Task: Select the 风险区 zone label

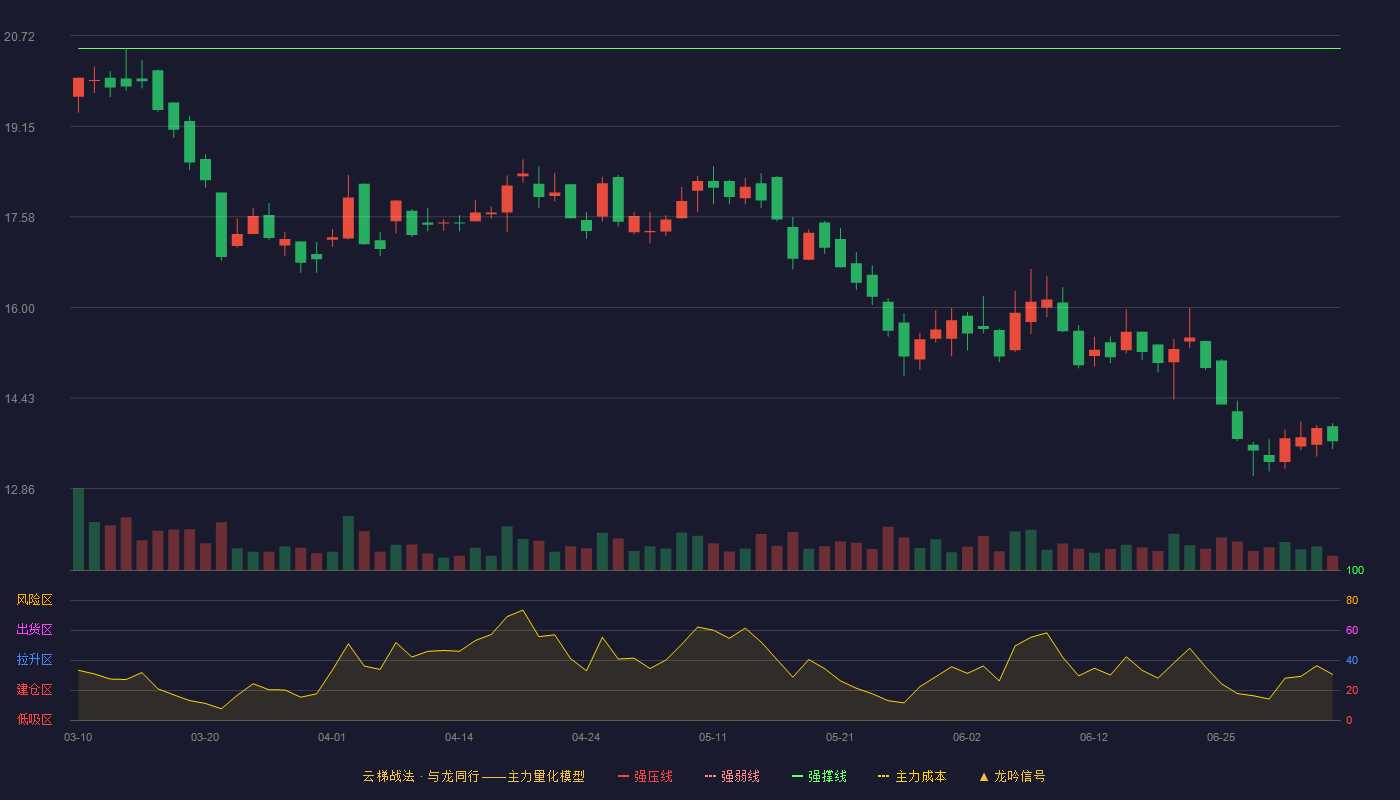Action: [x=34, y=600]
